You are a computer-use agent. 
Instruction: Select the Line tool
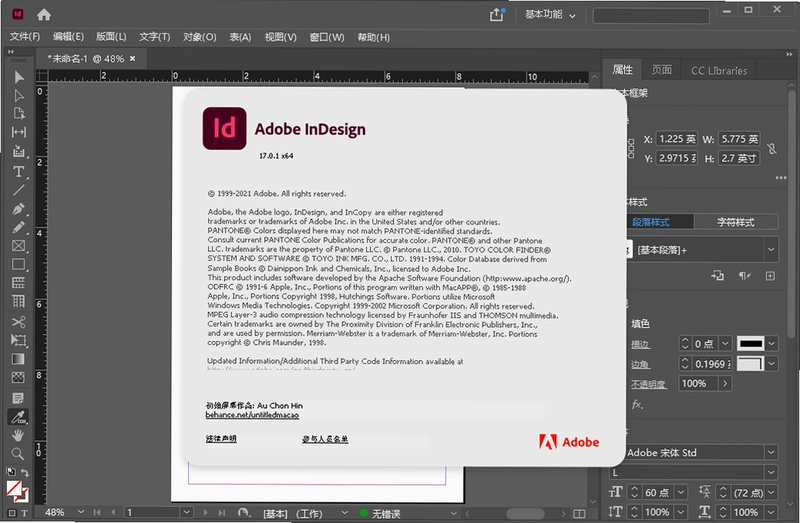pos(19,190)
